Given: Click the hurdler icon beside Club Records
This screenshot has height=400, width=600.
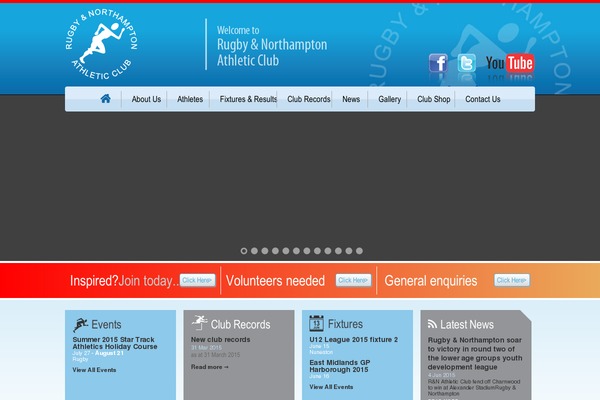Looking at the screenshot, I should [x=199, y=322].
